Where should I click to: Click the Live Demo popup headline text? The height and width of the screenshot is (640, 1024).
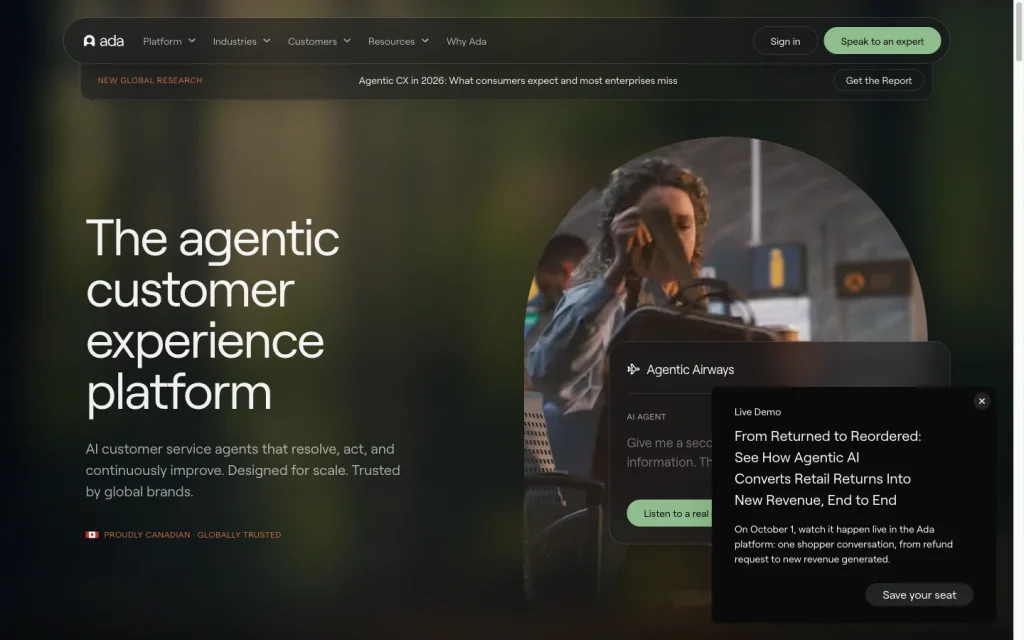(827, 468)
